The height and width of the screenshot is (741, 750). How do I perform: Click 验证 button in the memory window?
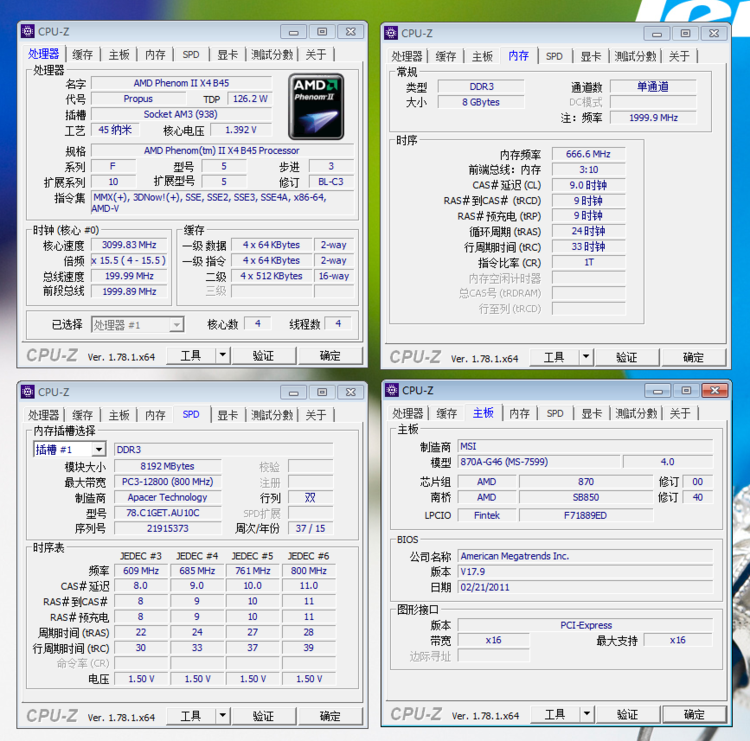click(627, 357)
